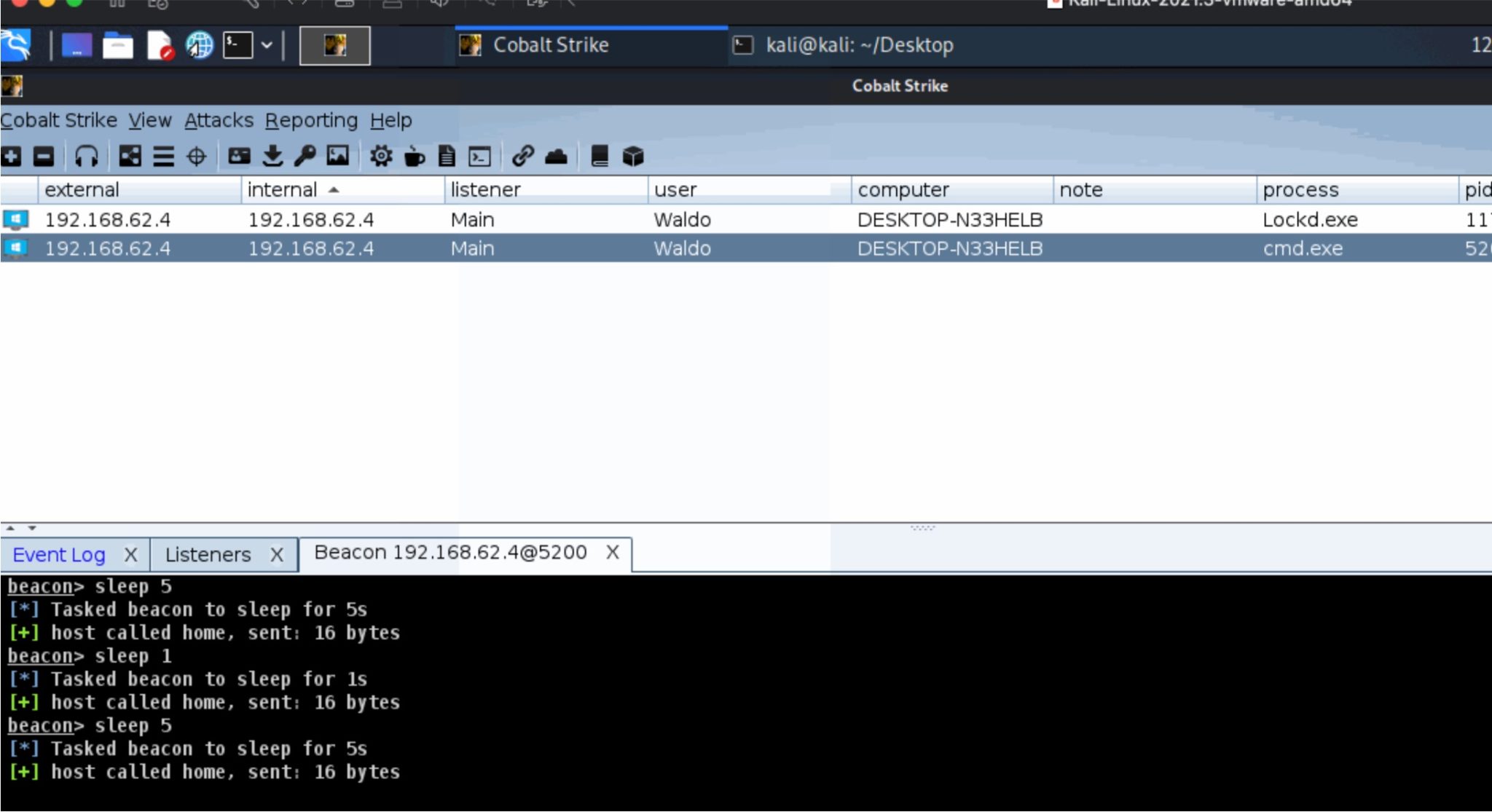Expand the split pane with the down arrow
1492x812 pixels.
coord(32,528)
